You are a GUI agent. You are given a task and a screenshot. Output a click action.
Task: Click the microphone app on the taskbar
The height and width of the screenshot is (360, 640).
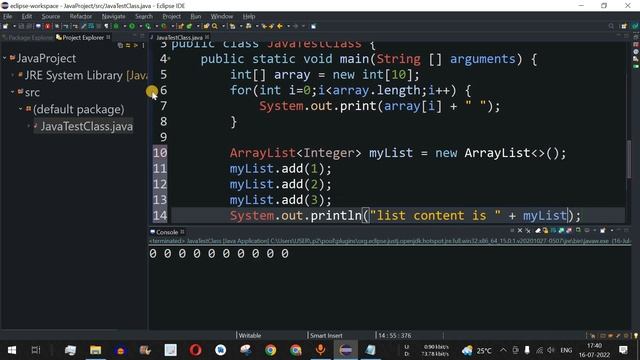(320, 350)
